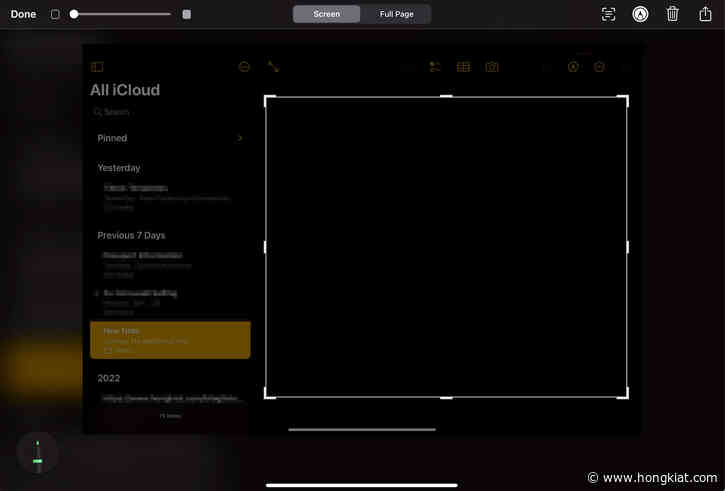
Task: Click the right edge crop handle
Action: (627, 247)
